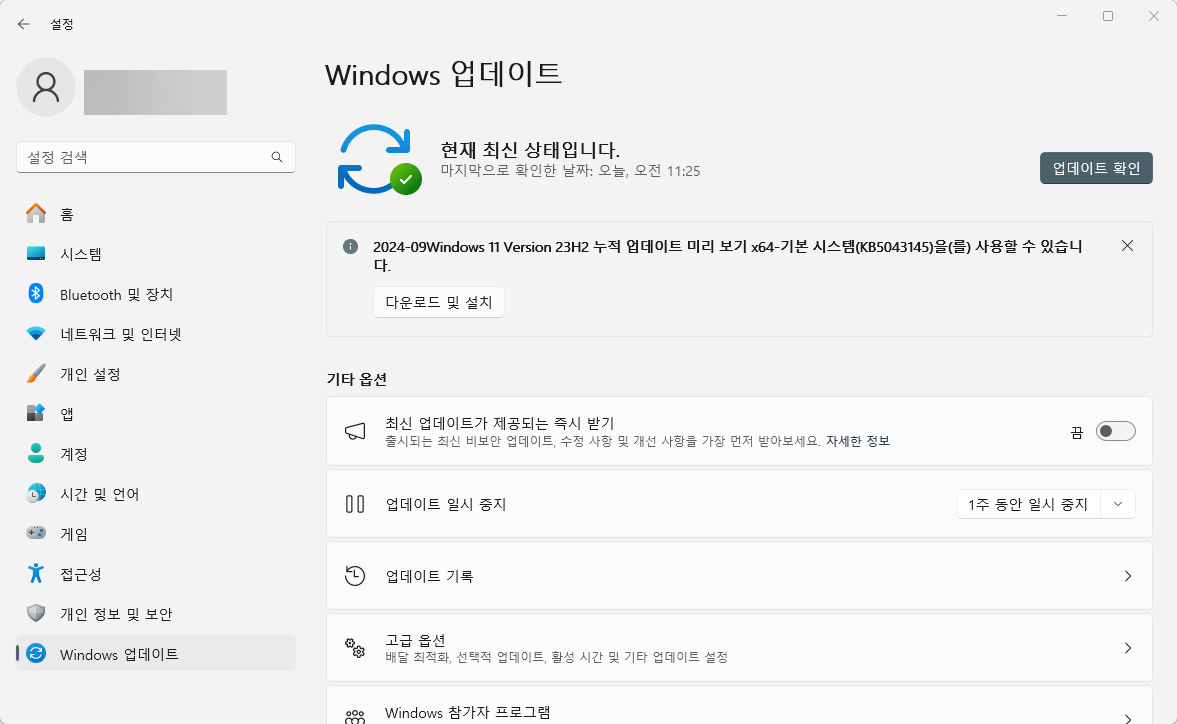Click the gray account name placeholder

tap(155, 92)
